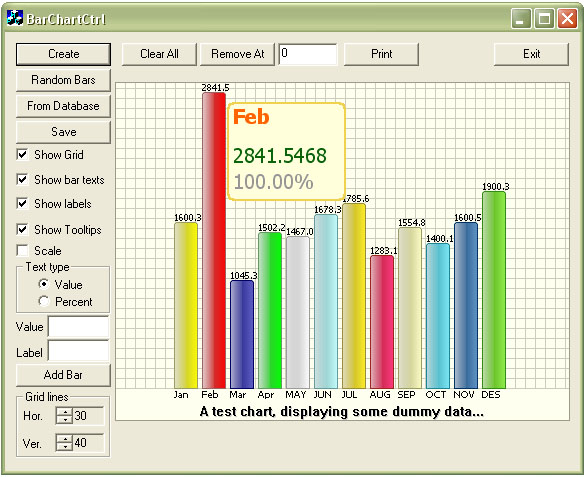Select the Value text type radio button
The width and height of the screenshot is (588, 477).
point(44,284)
